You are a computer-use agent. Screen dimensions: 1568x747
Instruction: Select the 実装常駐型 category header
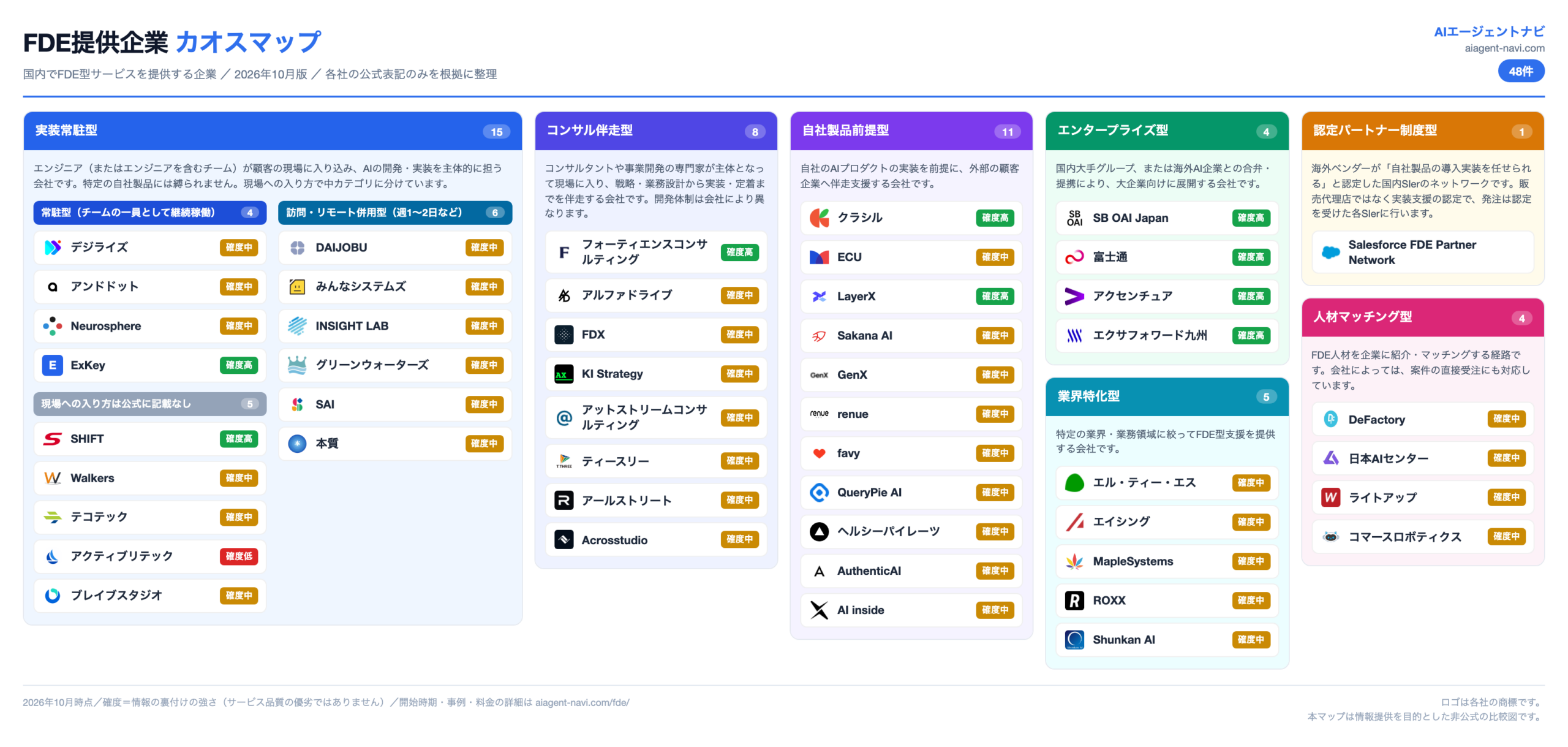(x=273, y=131)
